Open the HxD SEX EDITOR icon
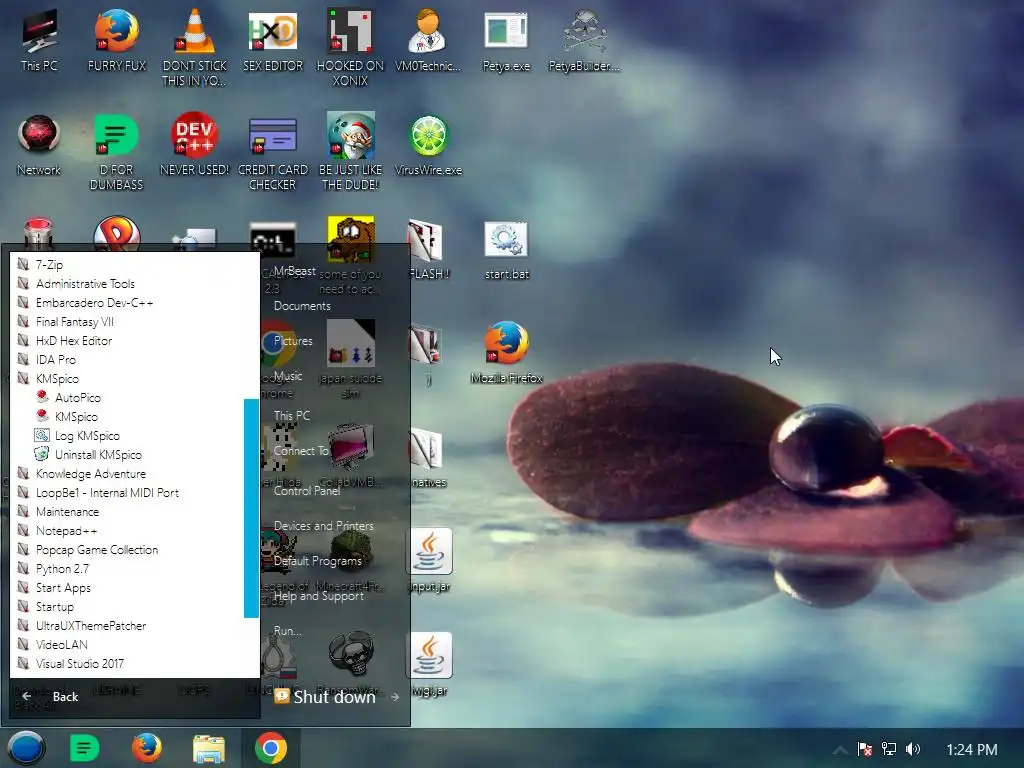 273,40
